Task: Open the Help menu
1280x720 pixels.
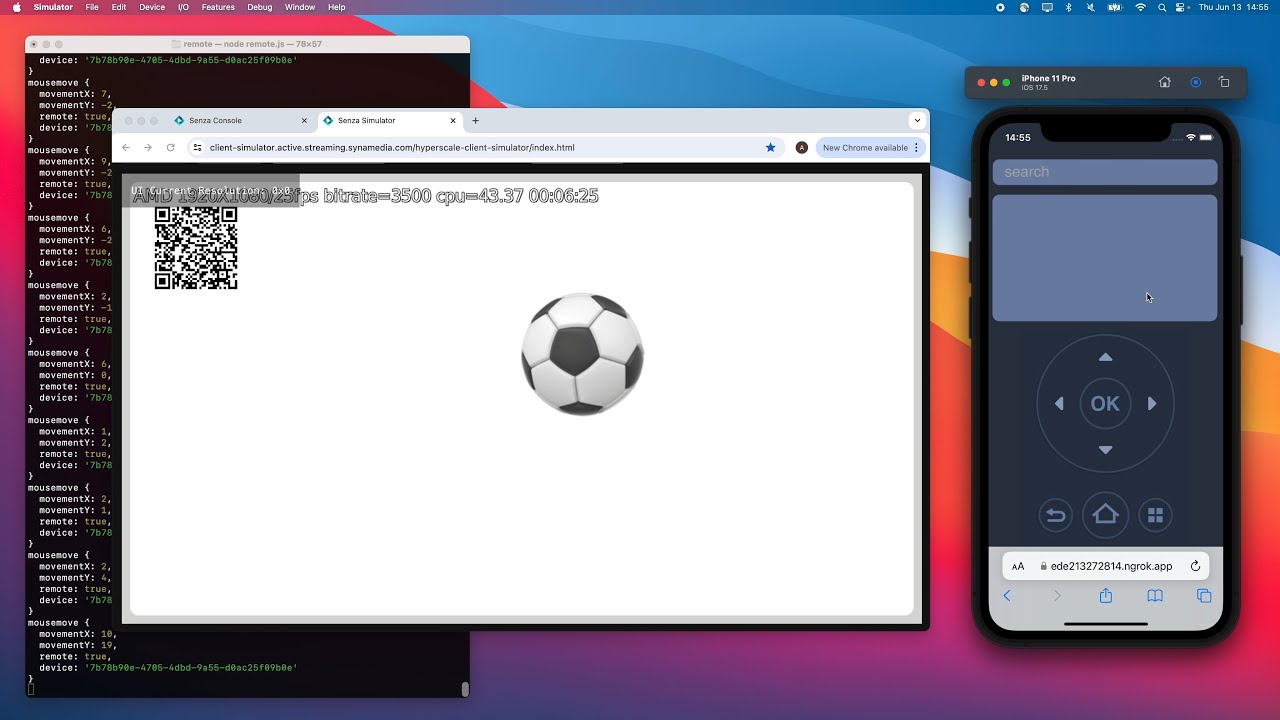Action: pos(337,7)
